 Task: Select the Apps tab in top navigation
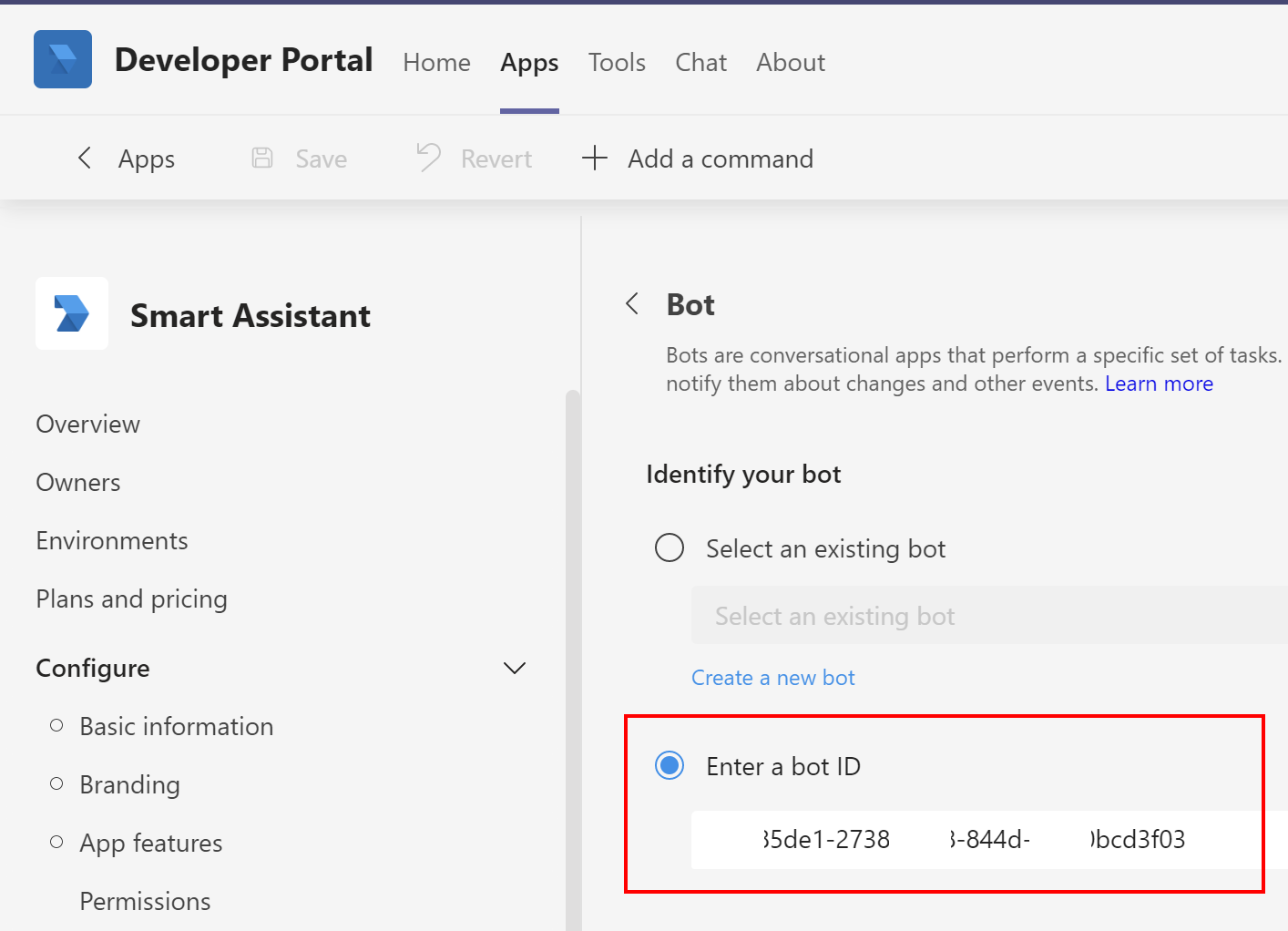pos(529,62)
